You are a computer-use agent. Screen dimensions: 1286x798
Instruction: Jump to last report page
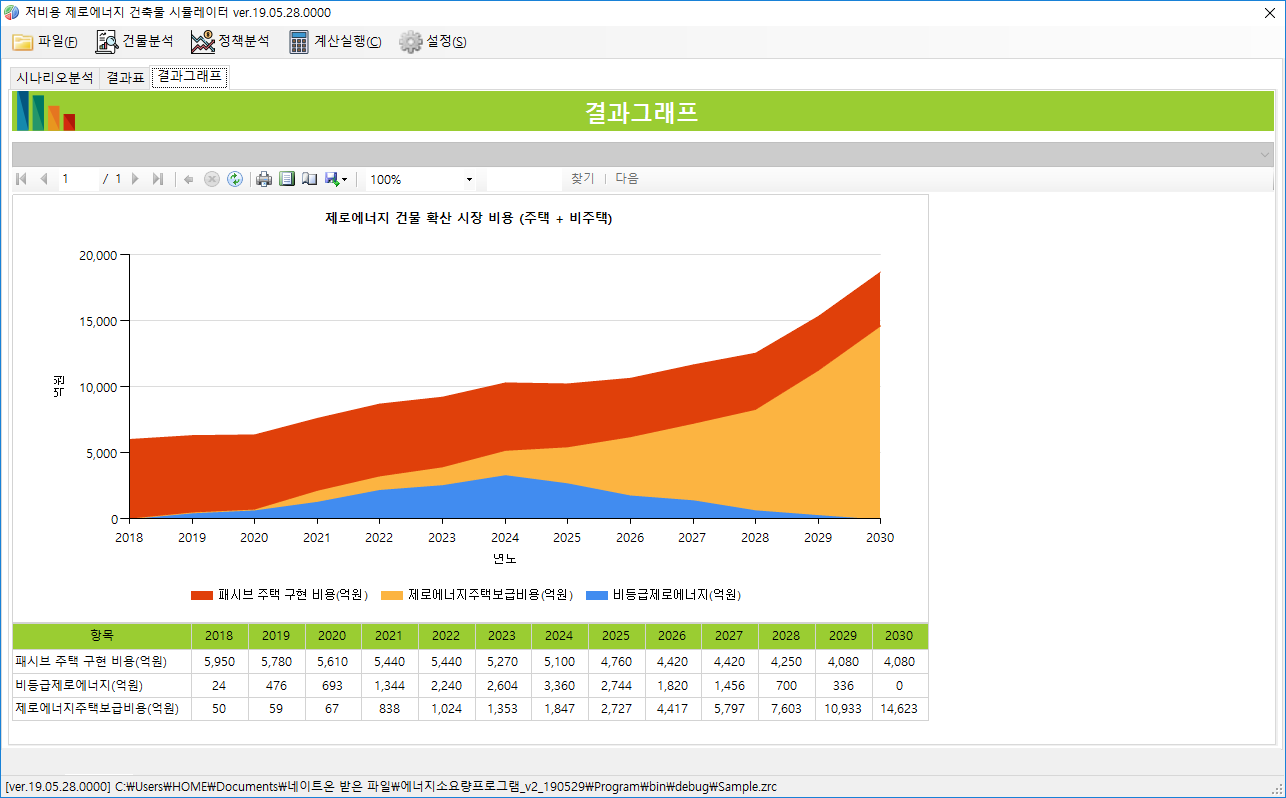point(157,179)
